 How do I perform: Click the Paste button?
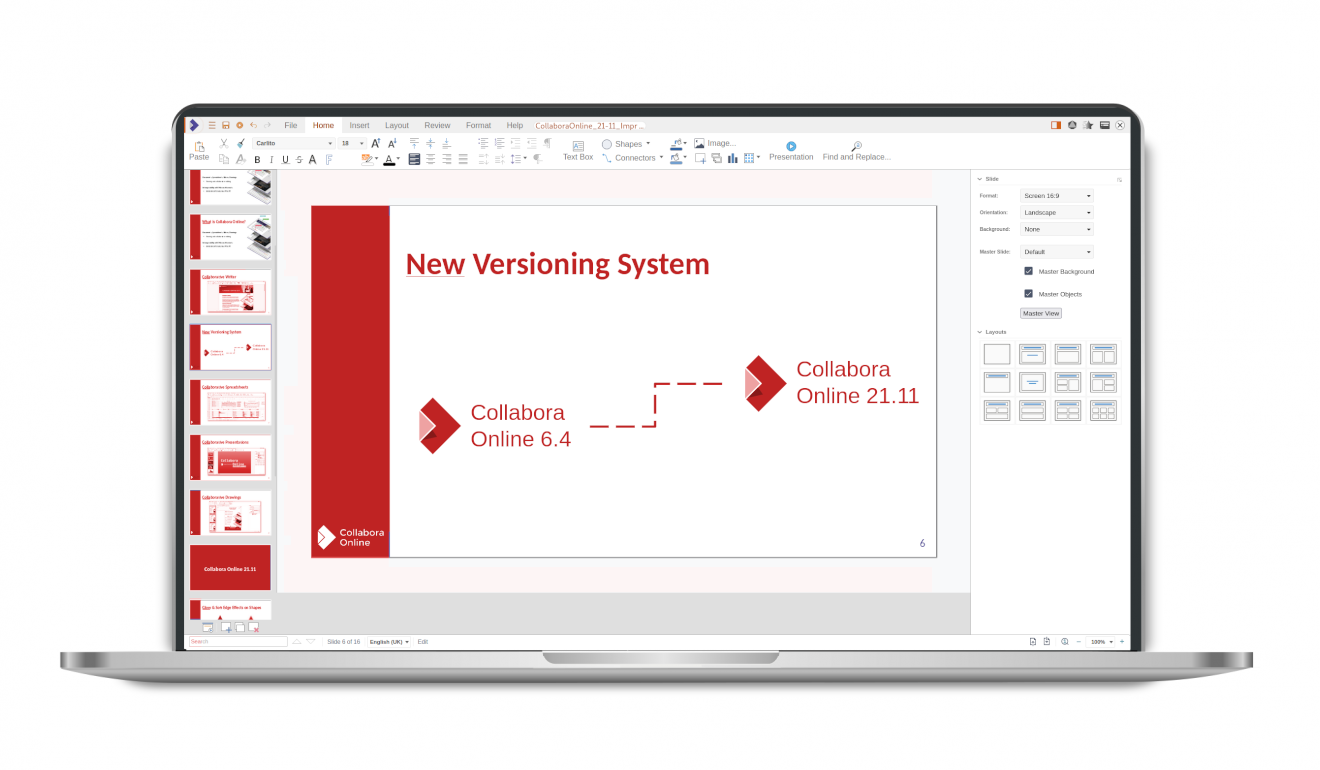click(199, 151)
